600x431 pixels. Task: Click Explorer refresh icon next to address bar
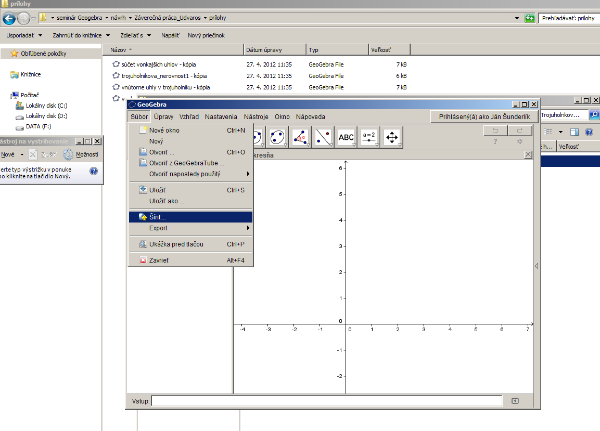click(x=530, y=18)
